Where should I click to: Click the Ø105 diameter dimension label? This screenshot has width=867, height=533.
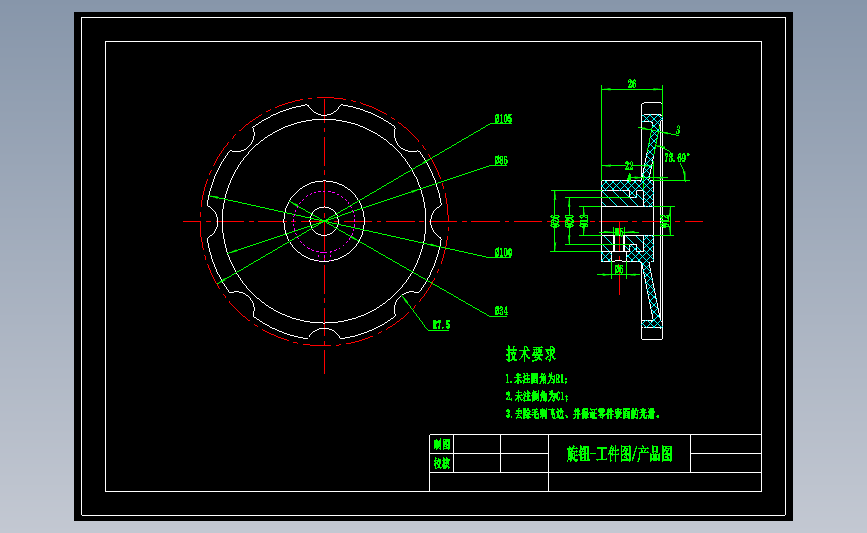503,119
